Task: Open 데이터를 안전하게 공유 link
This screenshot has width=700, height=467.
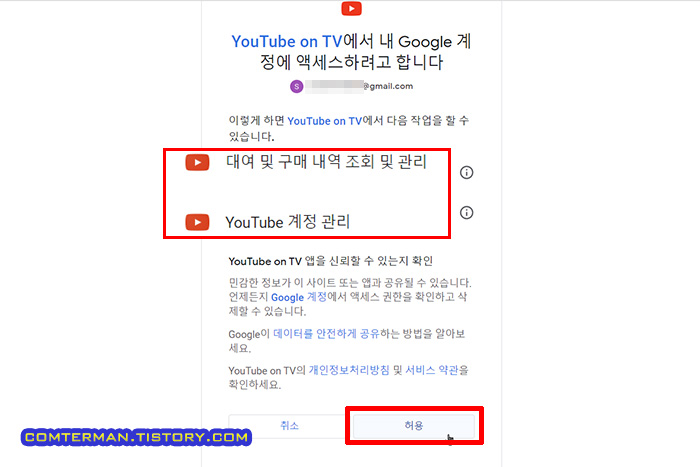Action: tap(326, 334)
